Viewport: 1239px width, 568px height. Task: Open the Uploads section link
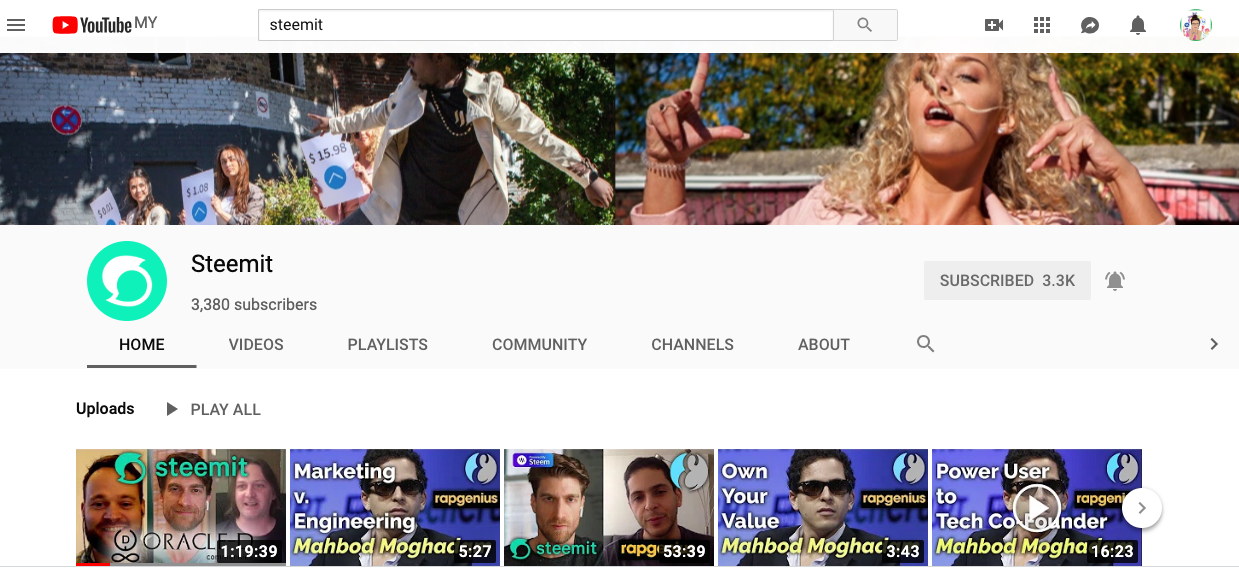click(105, 409)
